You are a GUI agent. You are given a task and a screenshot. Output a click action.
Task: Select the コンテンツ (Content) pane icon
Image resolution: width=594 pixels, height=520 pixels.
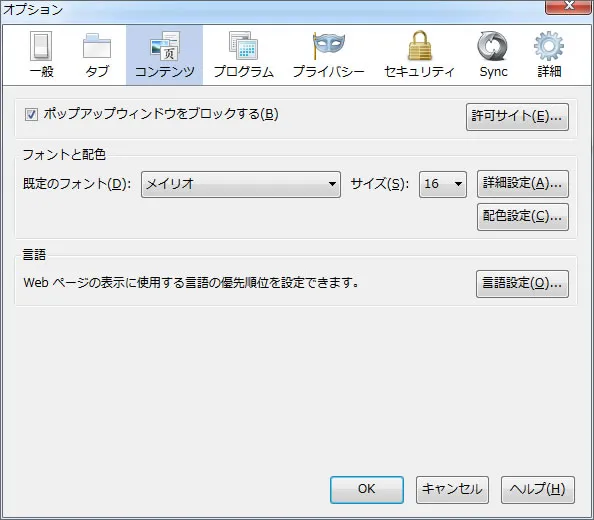pyautogui.click(x=164, y=55)
